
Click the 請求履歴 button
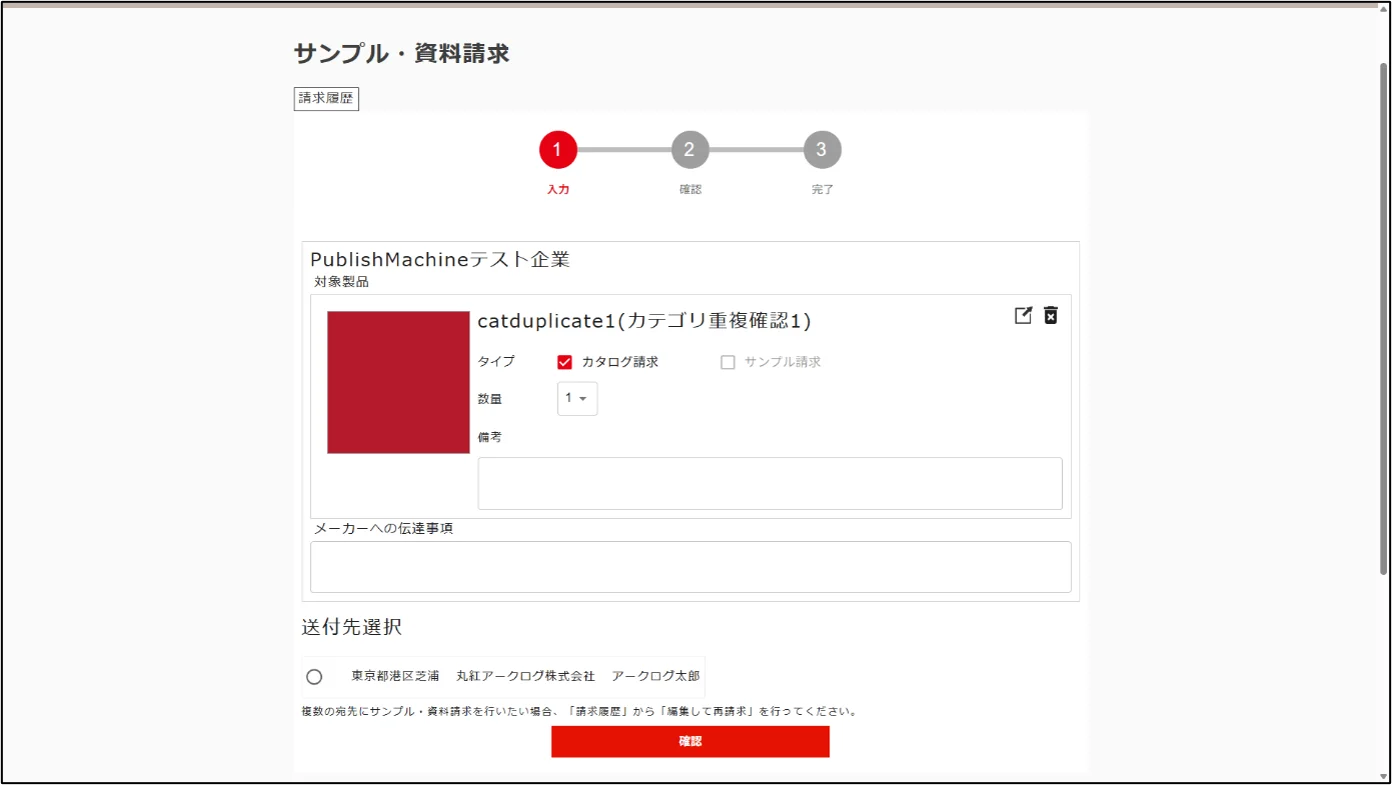click(x=326, y=98)
